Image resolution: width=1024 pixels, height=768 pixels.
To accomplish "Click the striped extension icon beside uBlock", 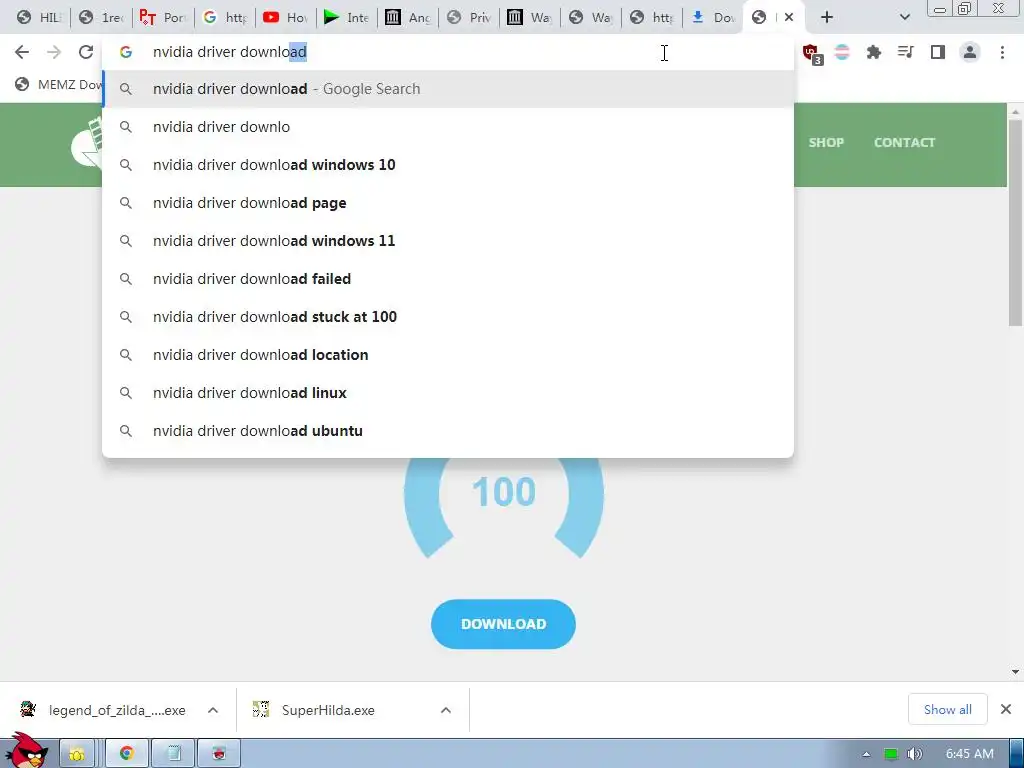I will click(x=842, y=52).
